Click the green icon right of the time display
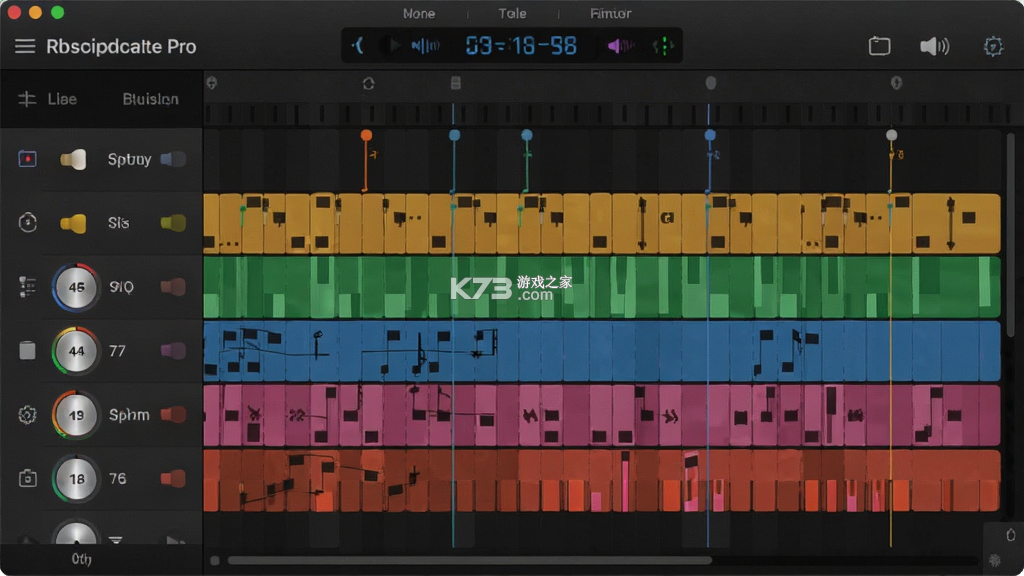Image resolution: width=1024 pixels, height=576 pixels. tap(663, 46)
